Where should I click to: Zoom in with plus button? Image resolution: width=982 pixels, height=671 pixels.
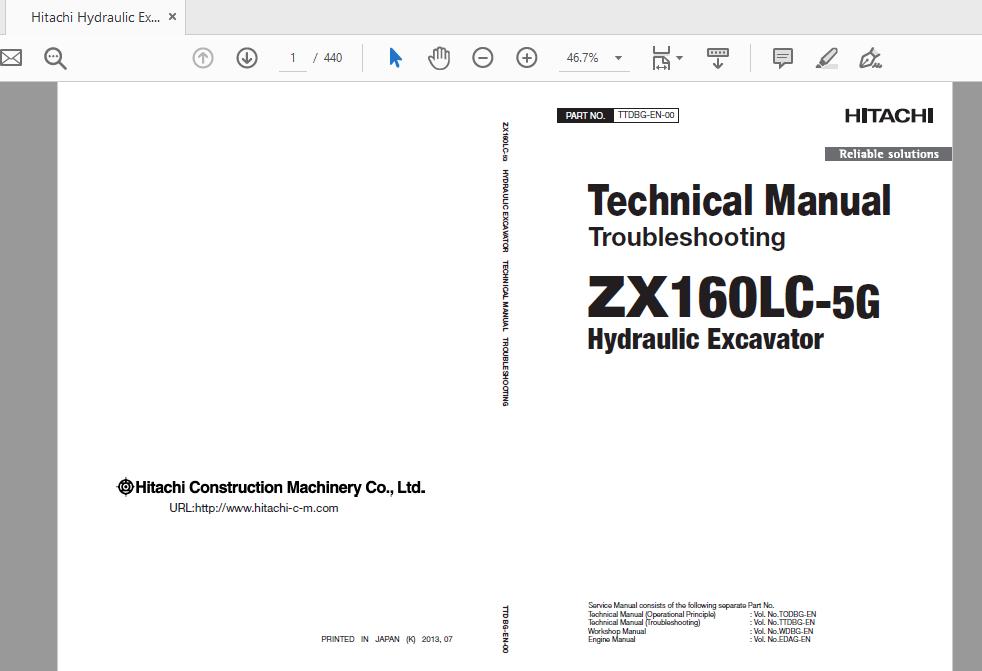527,58
